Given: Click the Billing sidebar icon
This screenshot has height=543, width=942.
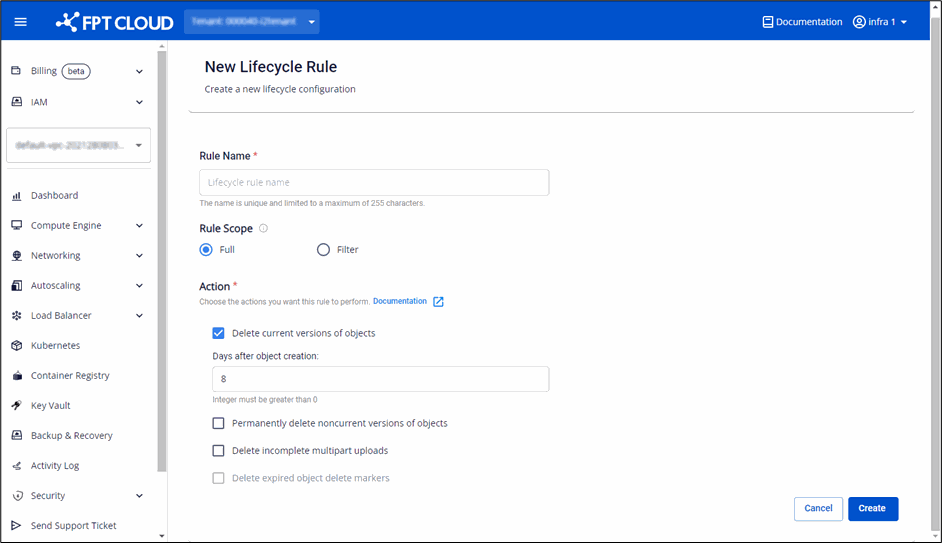Looking at the screenshot, I should 16,71.
